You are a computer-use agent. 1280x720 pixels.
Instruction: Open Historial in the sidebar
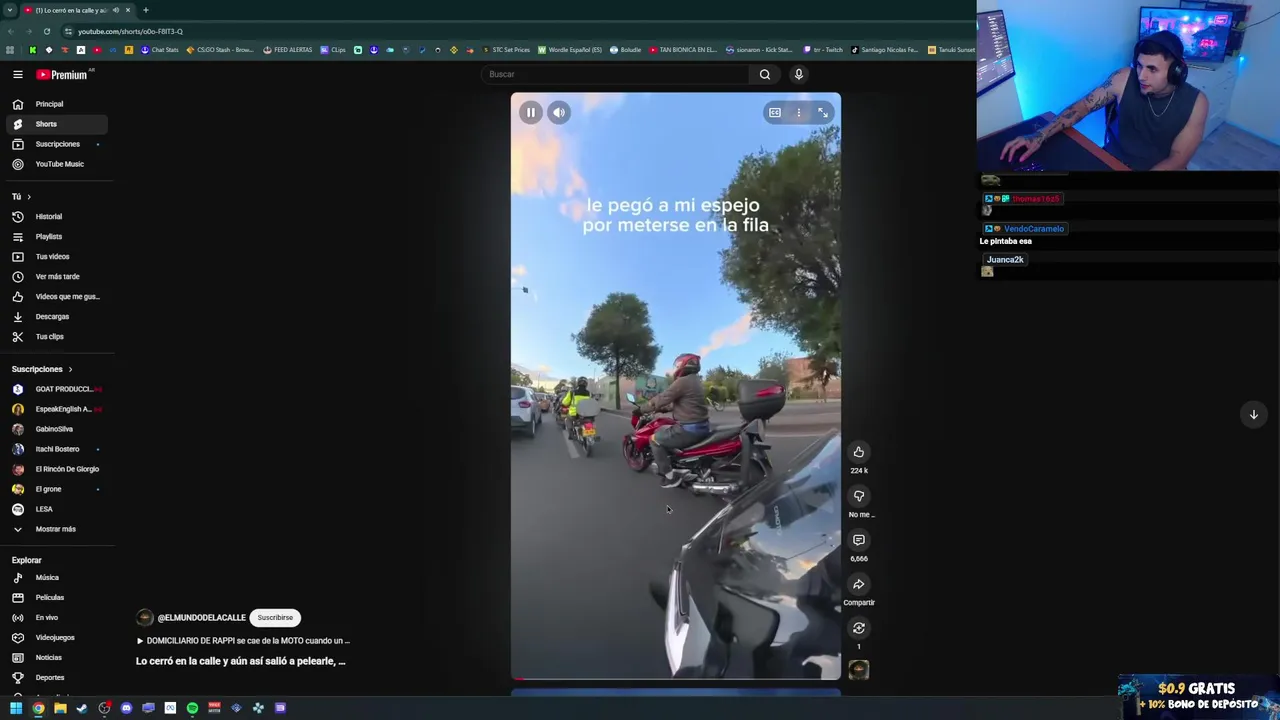tap(55, 217)
